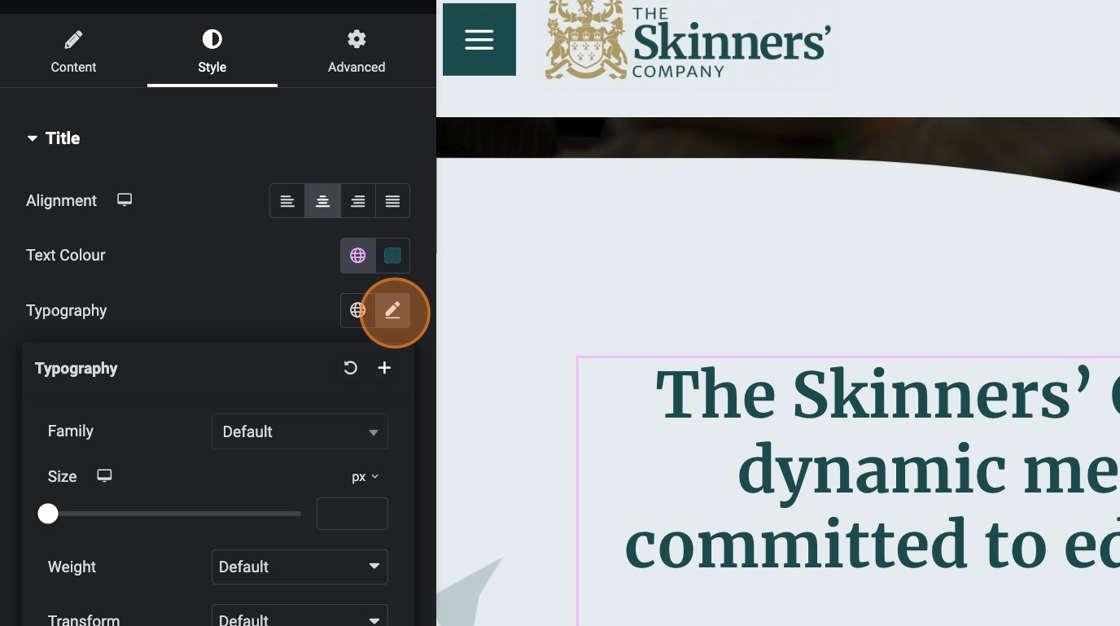Image resolution: width=1120 pixels, height=626 pixels.
Task: Align title text left
Action: point(287,201)
